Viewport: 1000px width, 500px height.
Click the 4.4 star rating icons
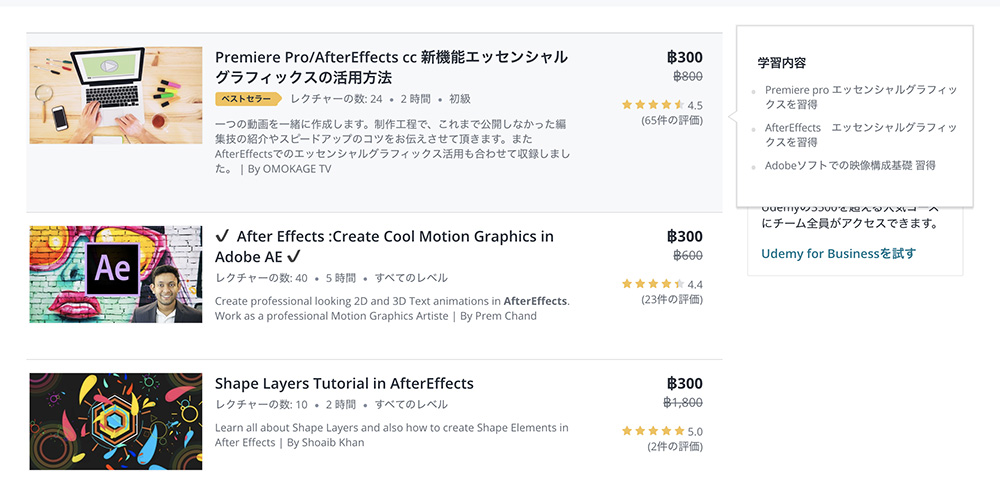click(x=653, y=284)
